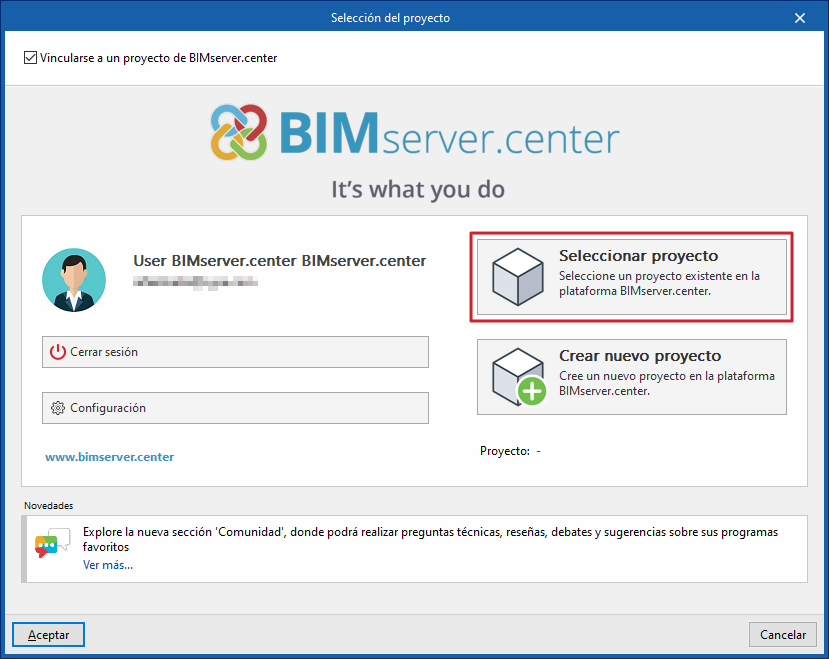Click the Seleccionar proyecto cube icon
The width and height of the screenshot is (829, 659).
coord(518,277)
